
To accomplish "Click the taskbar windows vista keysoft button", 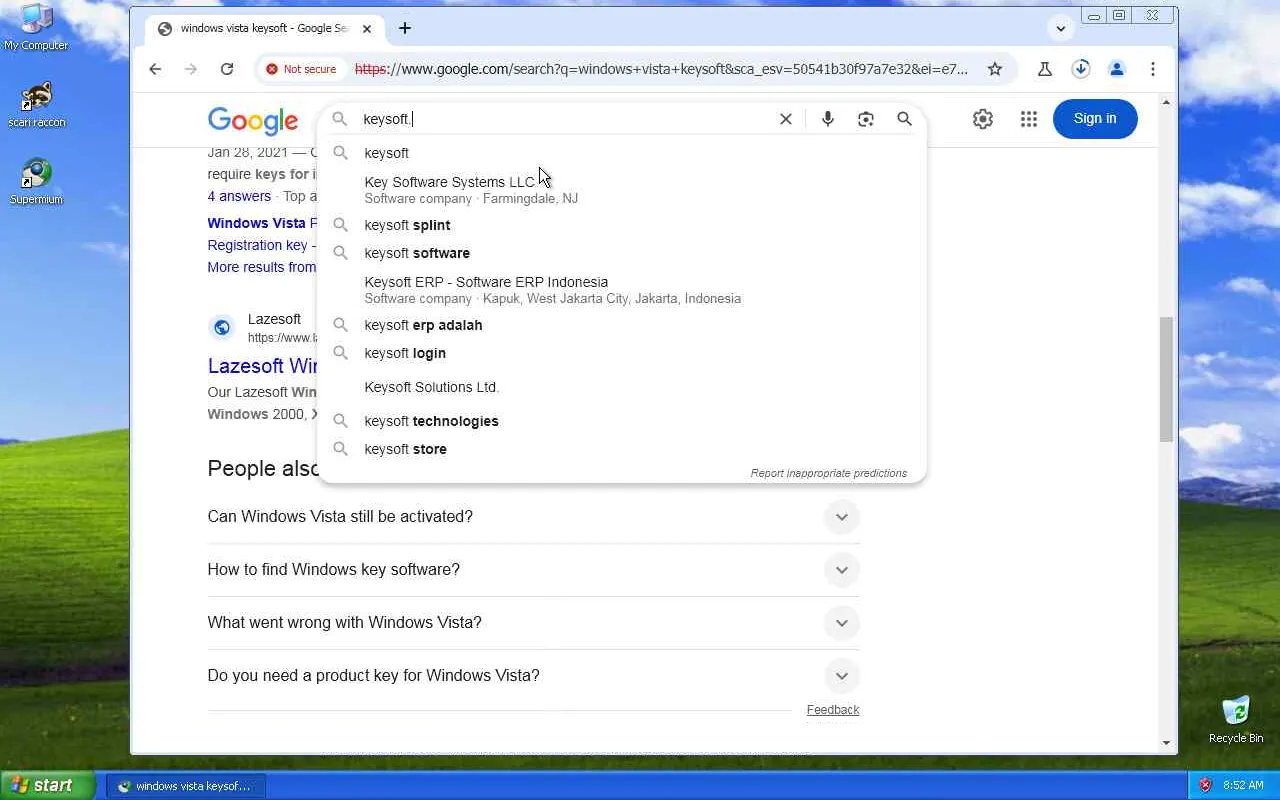I will point(185,786).
